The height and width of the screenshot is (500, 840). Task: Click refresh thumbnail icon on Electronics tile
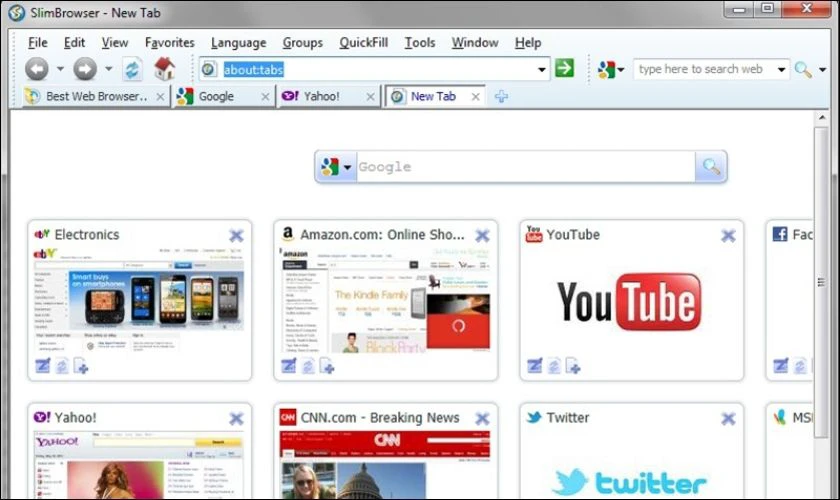(x=62, y=366)
